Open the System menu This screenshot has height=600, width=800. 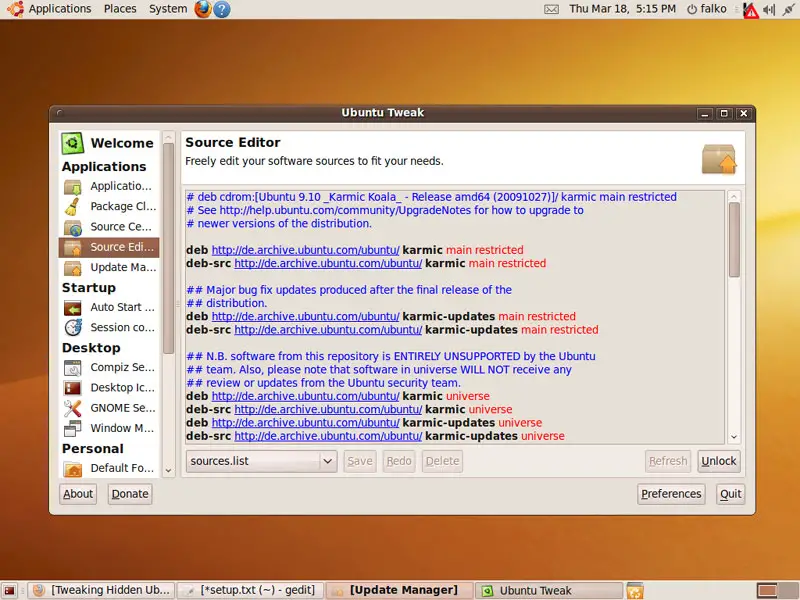click(x=168, y=9)
